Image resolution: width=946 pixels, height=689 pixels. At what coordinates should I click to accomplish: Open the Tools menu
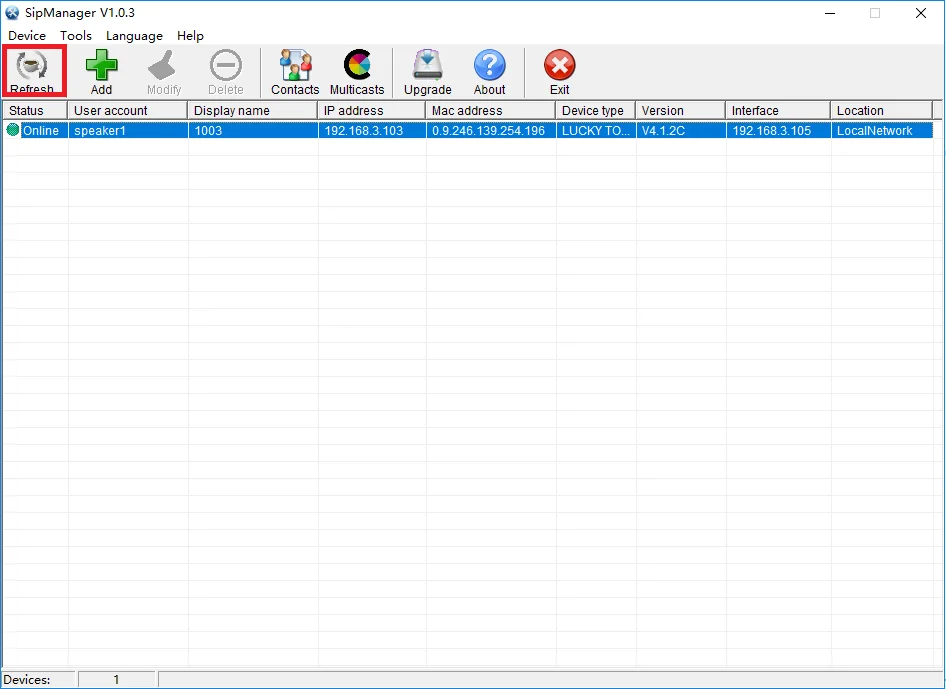tap(76, 35)
